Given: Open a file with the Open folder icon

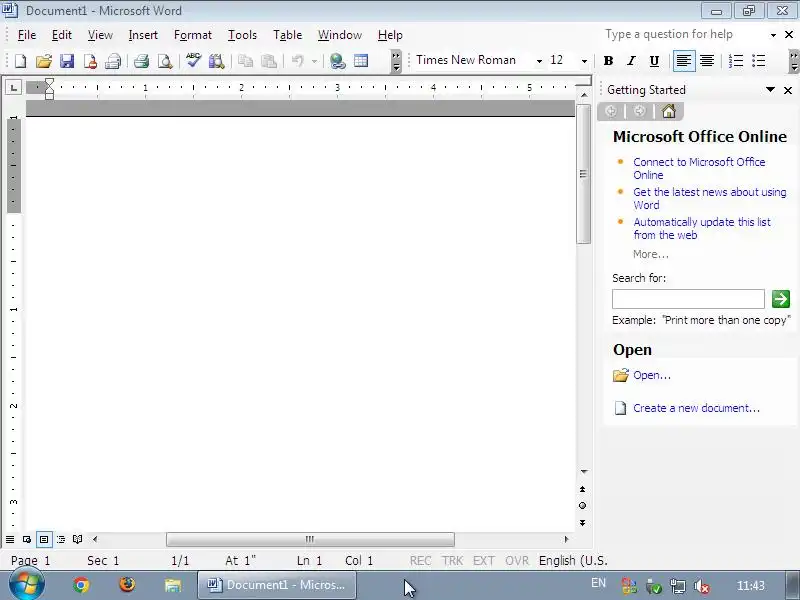Looking at the screenshot, I should 44,61.
